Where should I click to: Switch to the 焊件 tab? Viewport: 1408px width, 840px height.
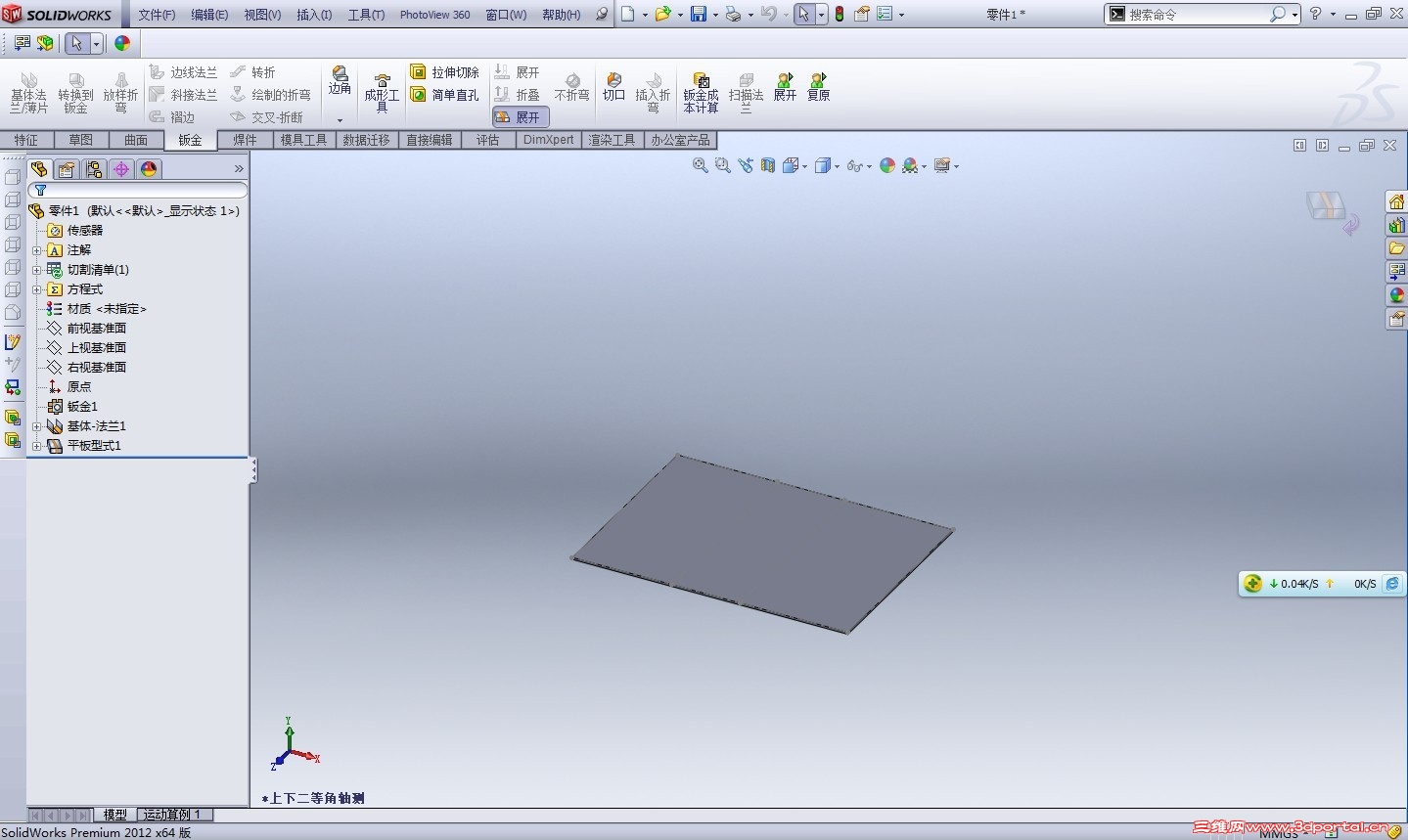[245, 140]
